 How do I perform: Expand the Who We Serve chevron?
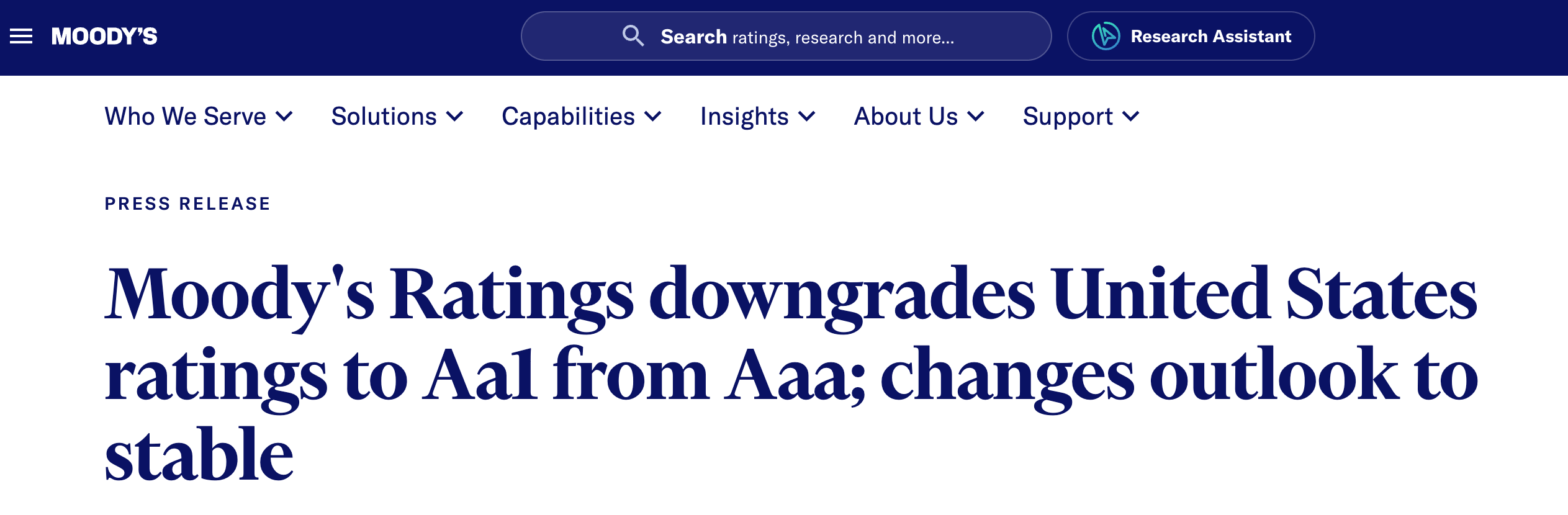coord(284,117)
